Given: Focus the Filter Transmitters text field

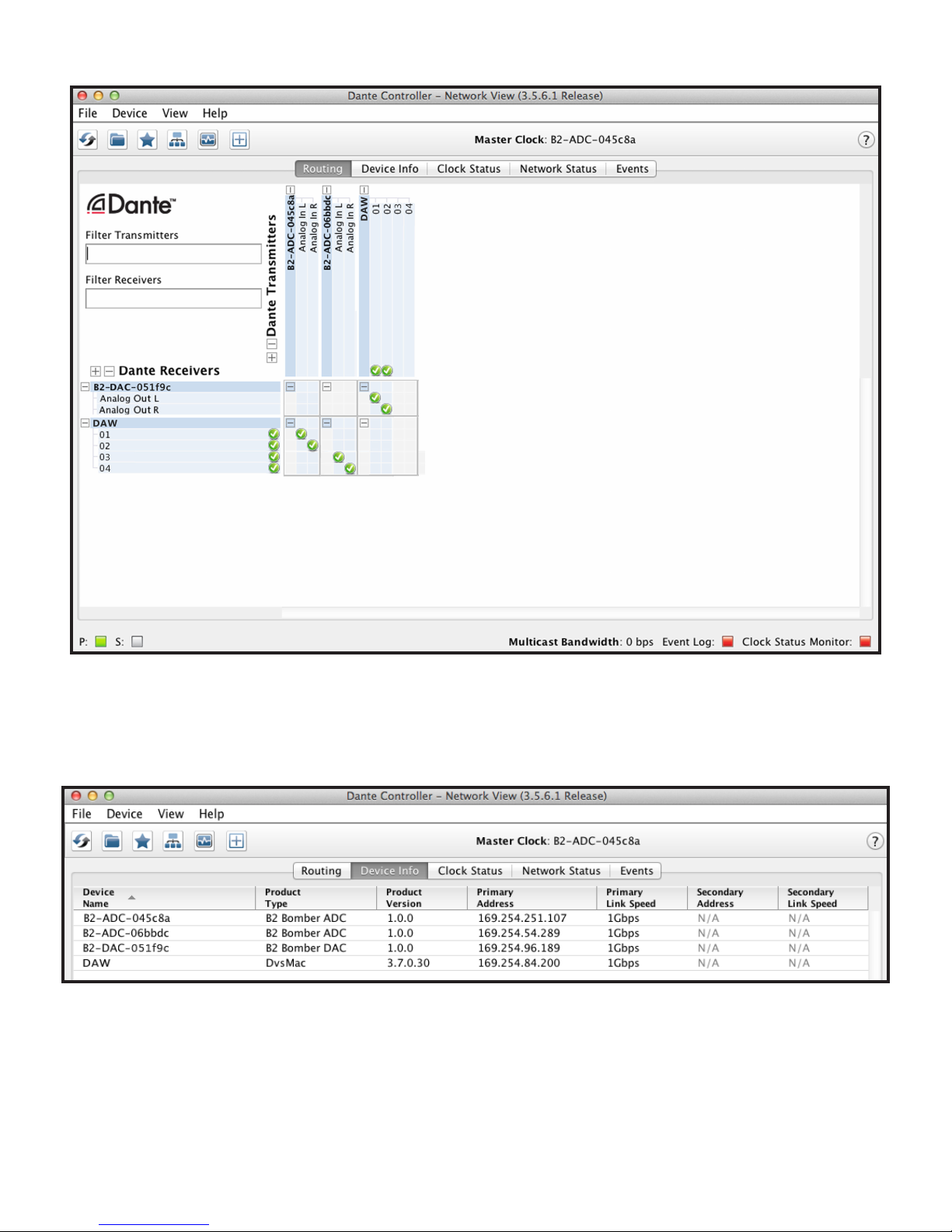Looking at the screenshot, I should point(173,254).
